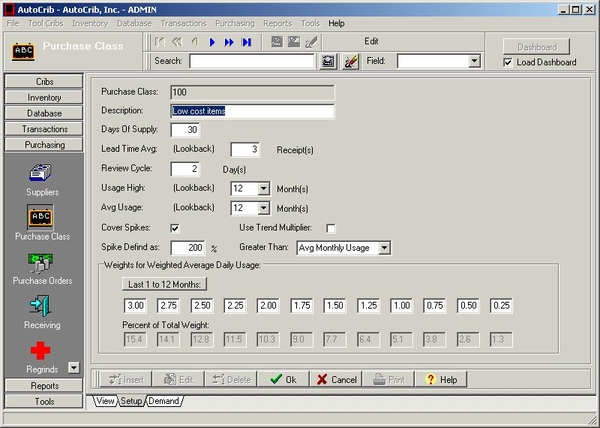Select the Purchase Orders sidebar icon
This screenshot has width=600, height=428.
(42, 263)
